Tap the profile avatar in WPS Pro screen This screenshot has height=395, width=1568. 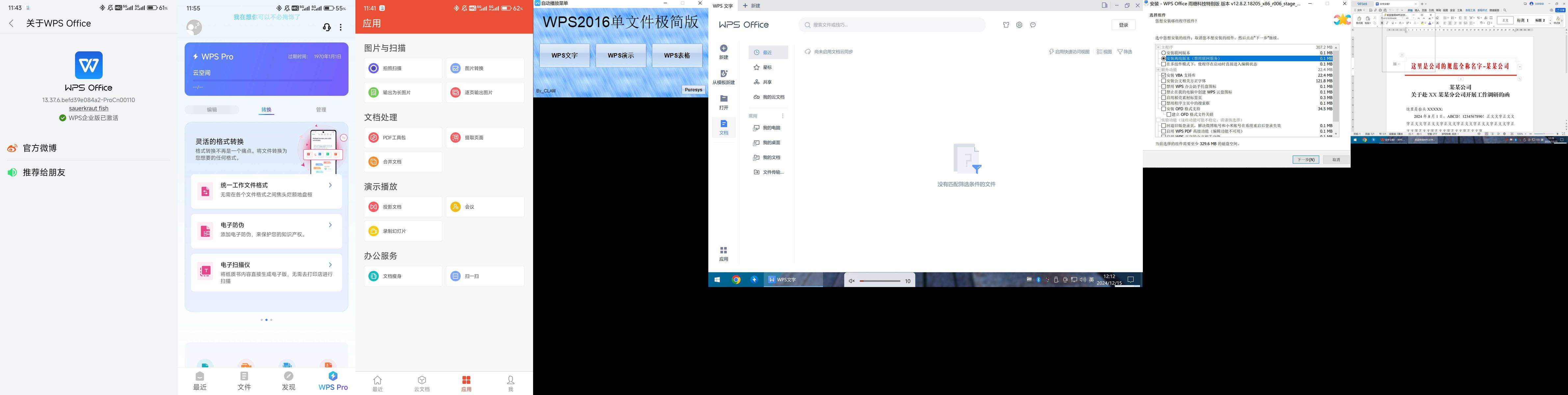[194, 27]
